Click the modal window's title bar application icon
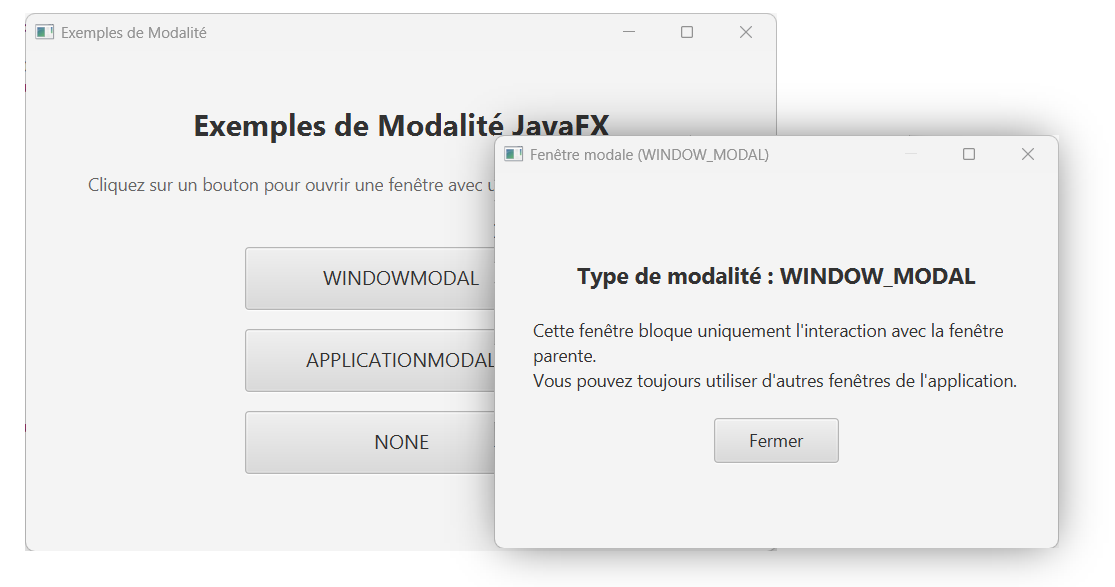The width and height of the screenshot is (1115, 587). (x=513, y=154)
